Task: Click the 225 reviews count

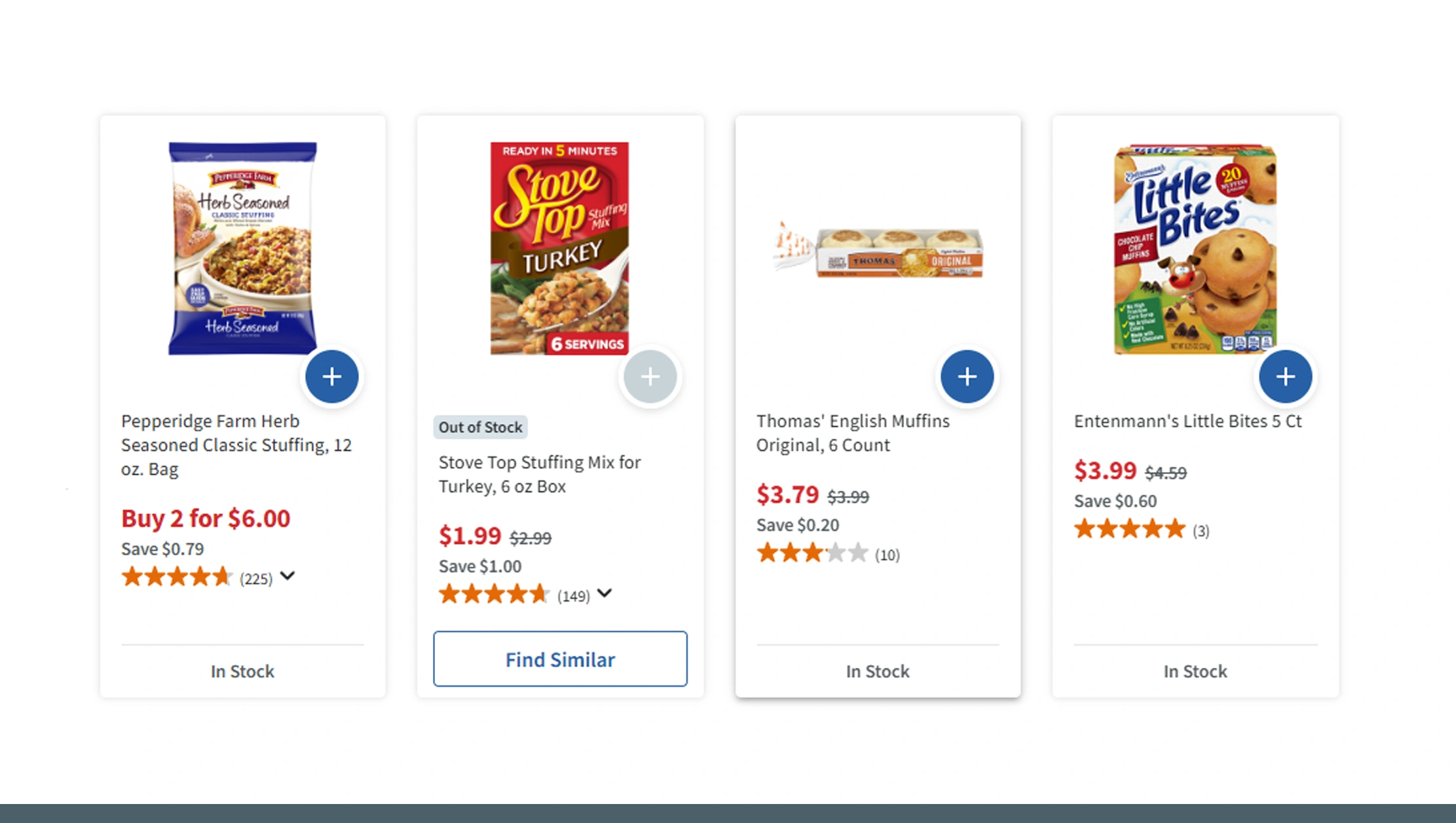Action: click(256, 579)
